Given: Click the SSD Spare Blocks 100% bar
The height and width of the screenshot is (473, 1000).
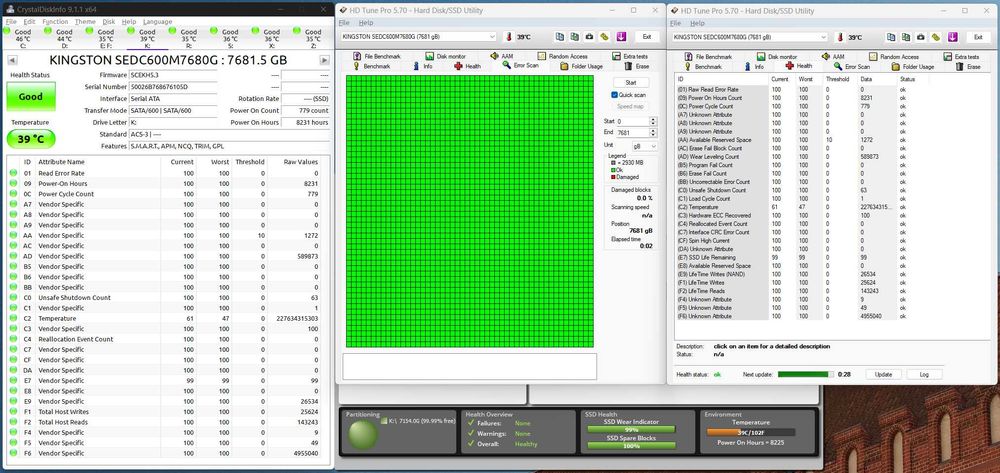Looking at the screenshot, I should (631, 446).
